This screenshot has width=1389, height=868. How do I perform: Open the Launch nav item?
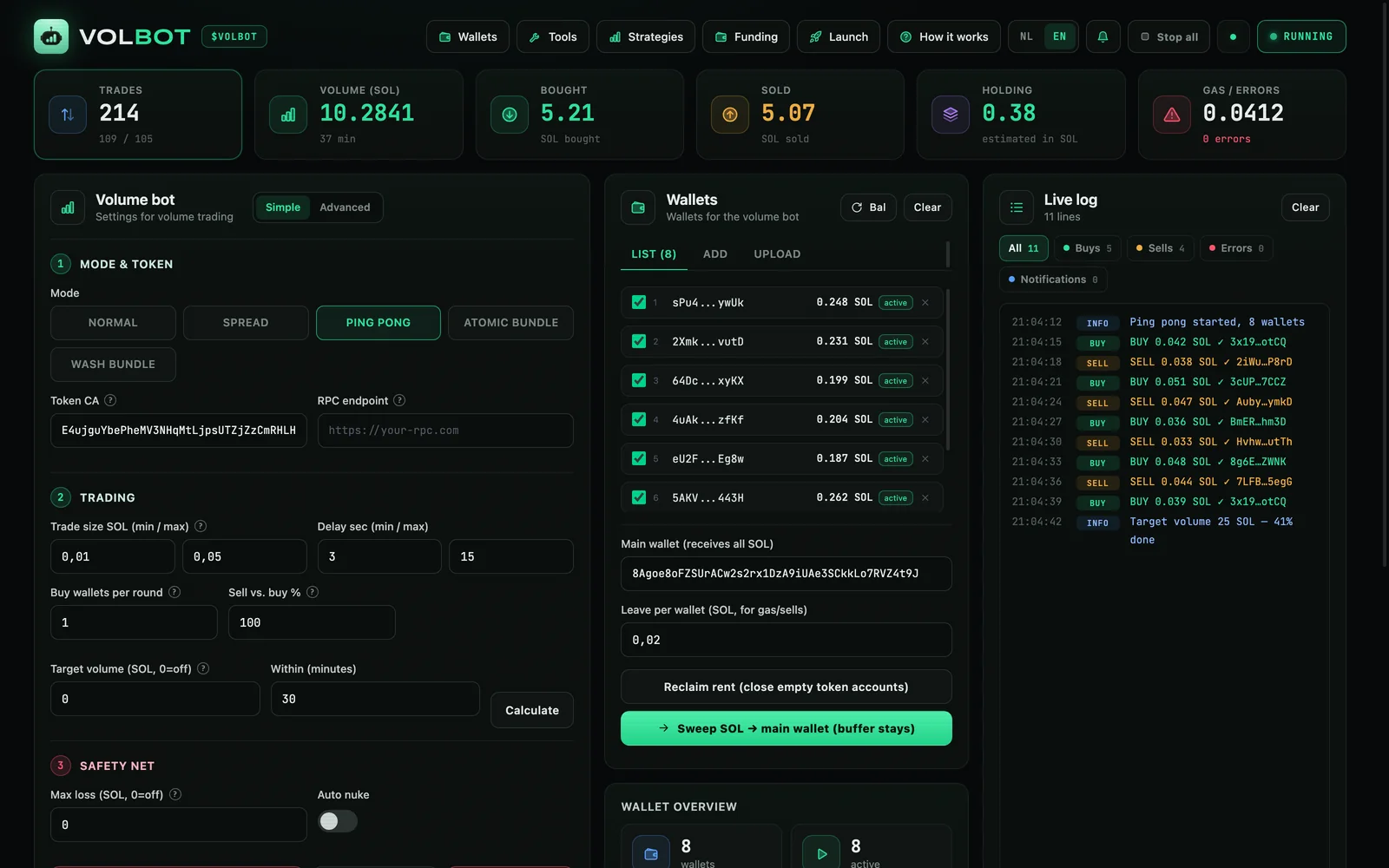pyautogui.click(x=839, y=36)
